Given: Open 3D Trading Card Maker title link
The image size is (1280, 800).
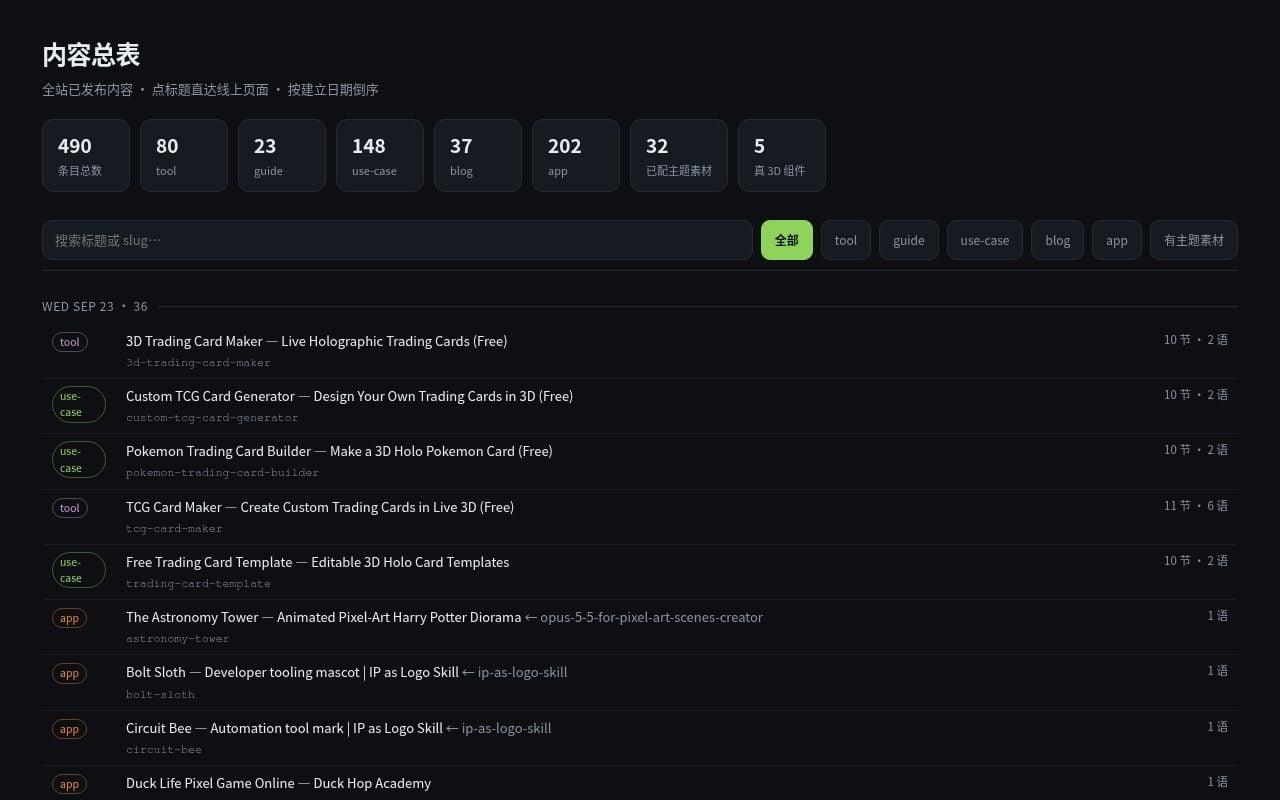Looking at the screenshot, I should click(x=316, y=341).
